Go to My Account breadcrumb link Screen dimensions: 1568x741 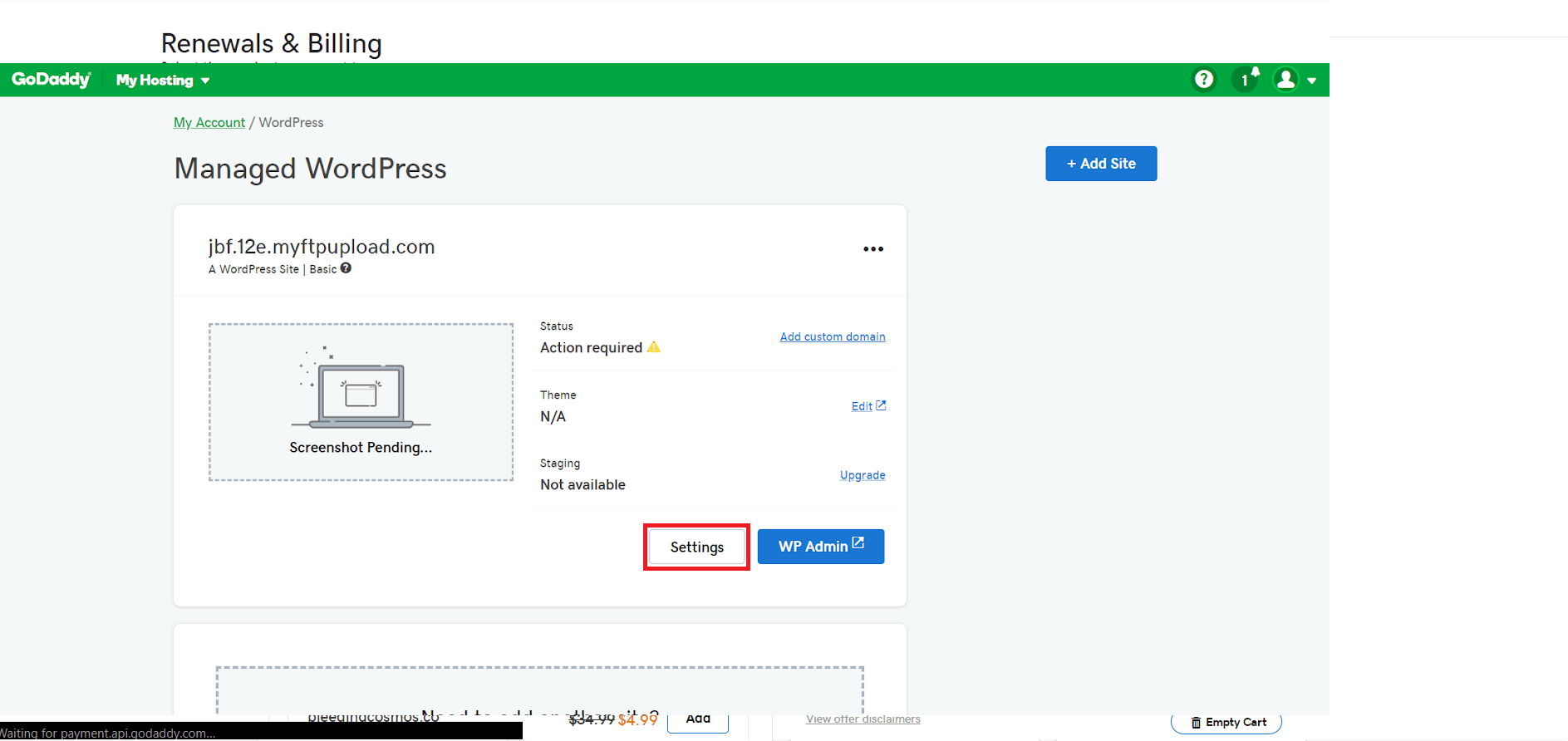pos(209,122)
